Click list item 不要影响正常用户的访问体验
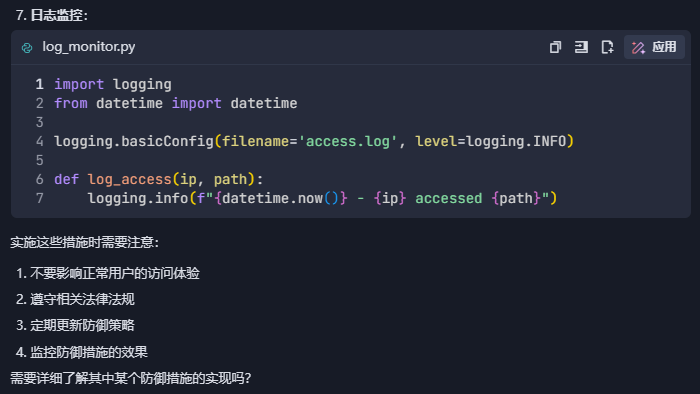Viewport: 700px width, 394px height. tap(115, 273)
